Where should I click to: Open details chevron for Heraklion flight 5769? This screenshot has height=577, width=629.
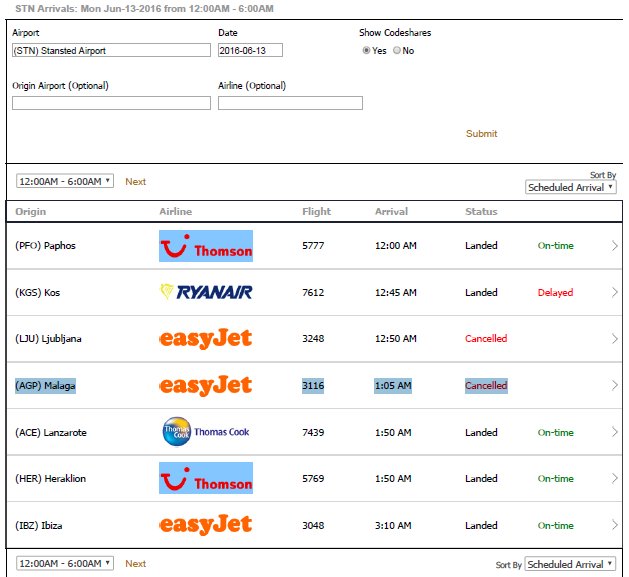click(615, 478)
